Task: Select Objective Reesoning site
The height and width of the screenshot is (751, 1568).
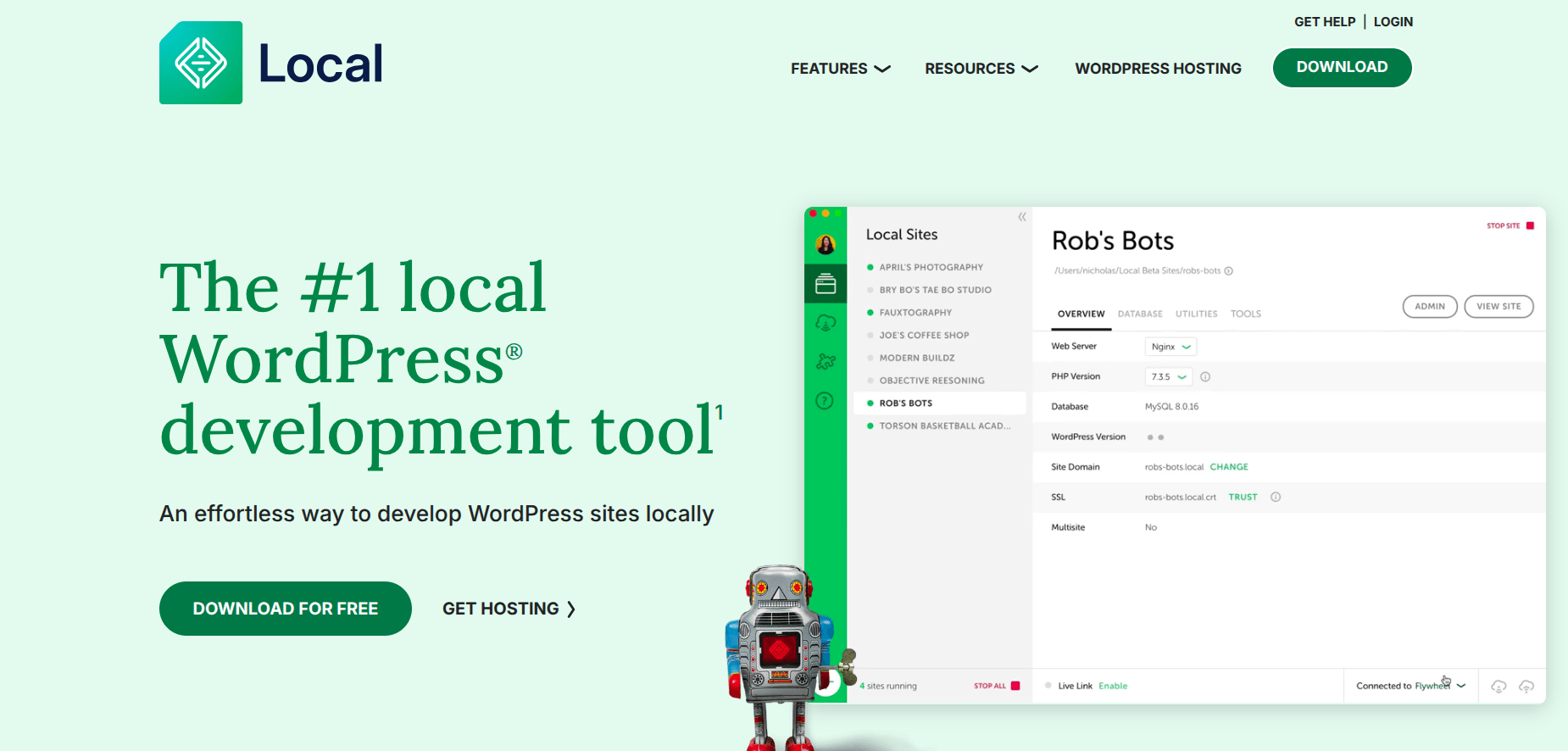Action: [931, 381]
